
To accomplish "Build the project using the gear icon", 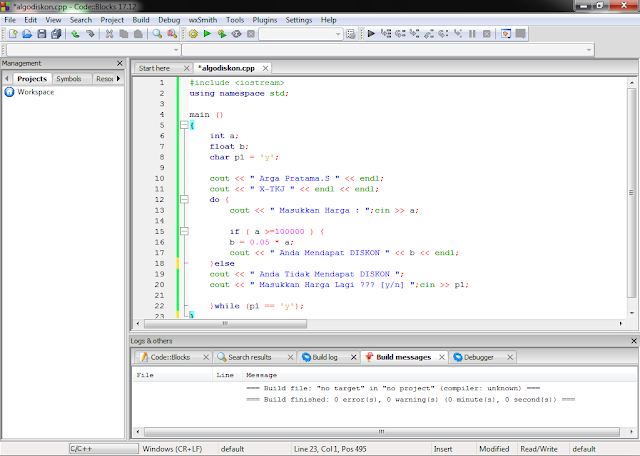I will 193,34.
